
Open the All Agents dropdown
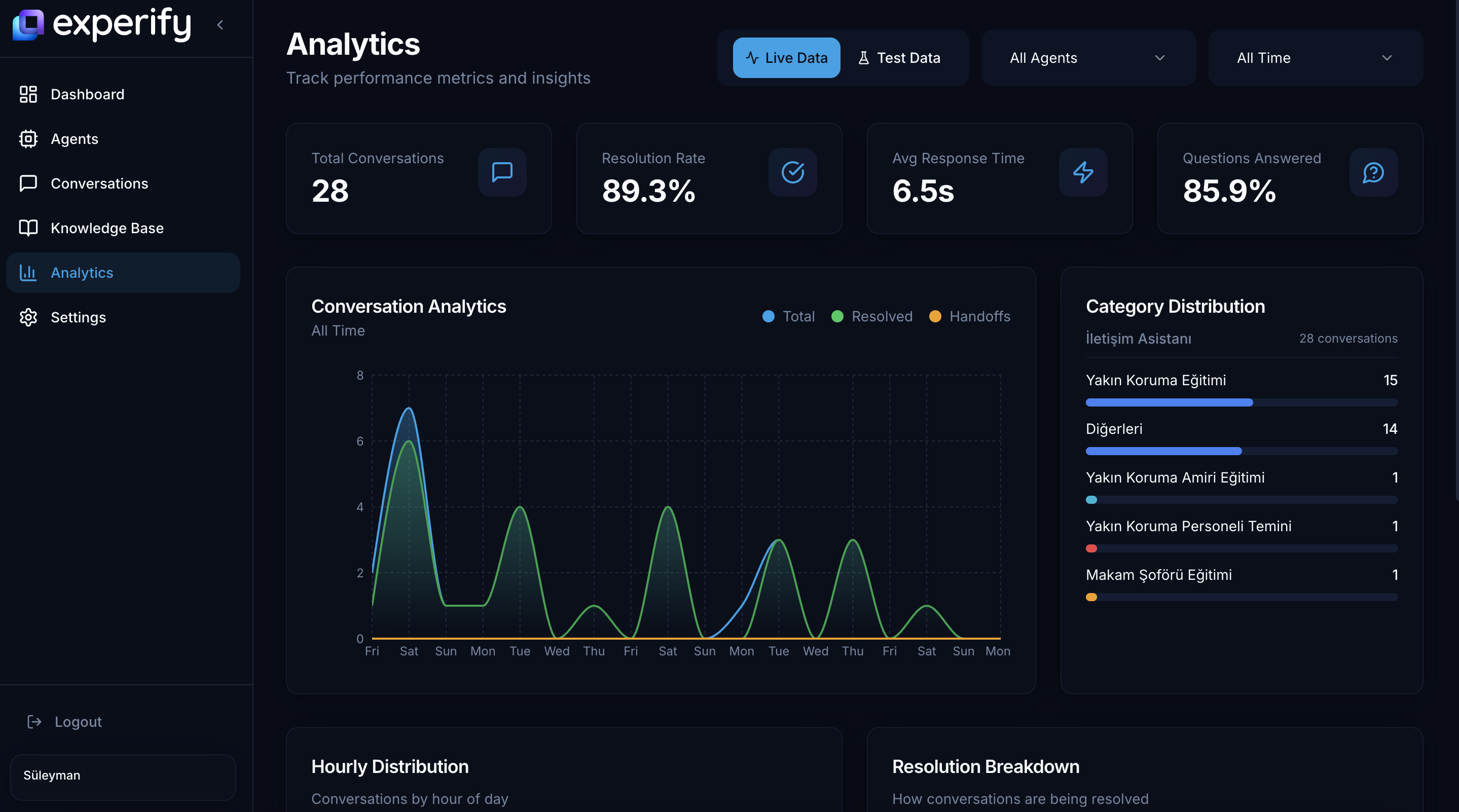[1087, 58]
